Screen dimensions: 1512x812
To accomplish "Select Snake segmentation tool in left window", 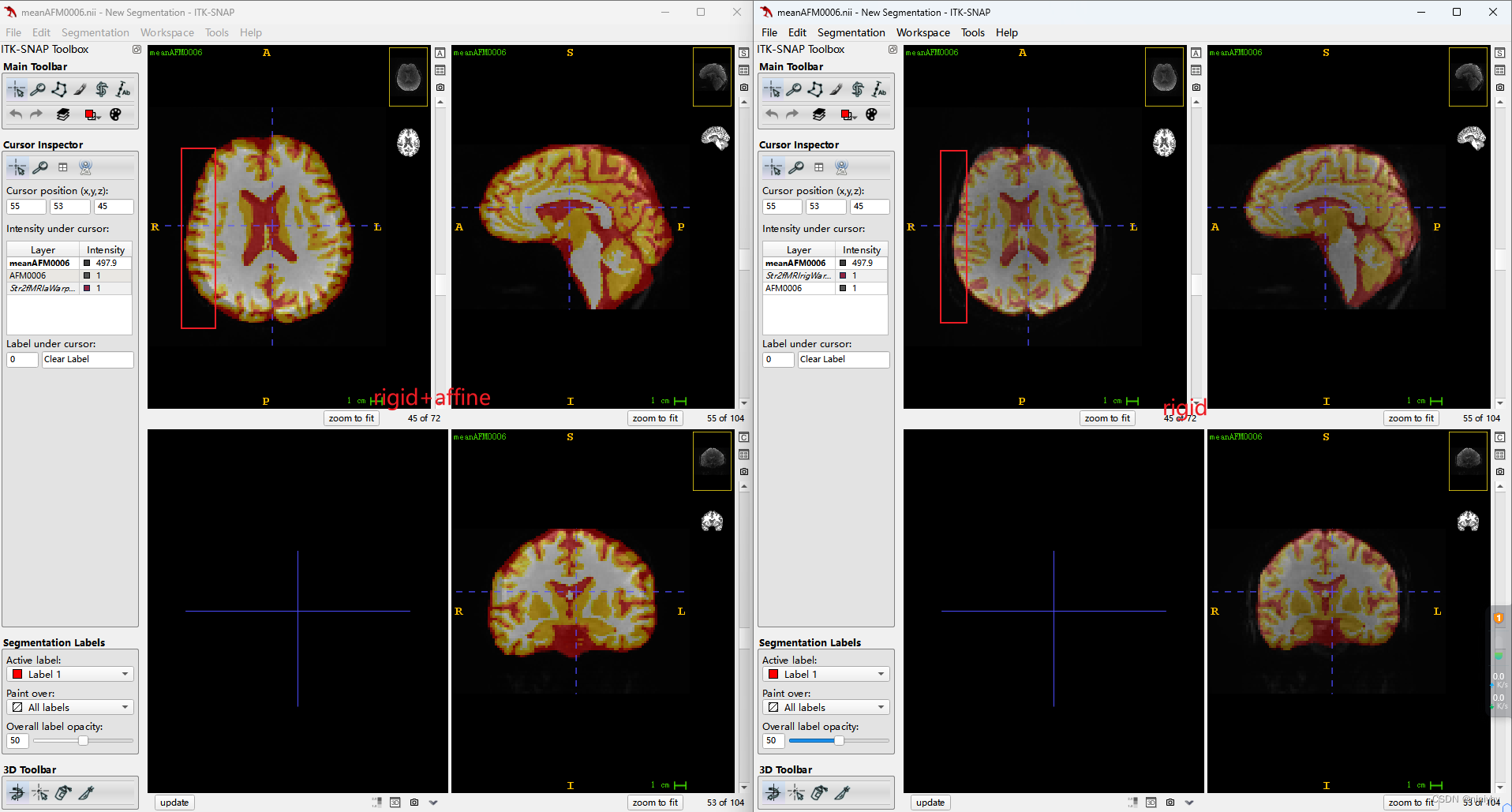I will tap(102, 90).
